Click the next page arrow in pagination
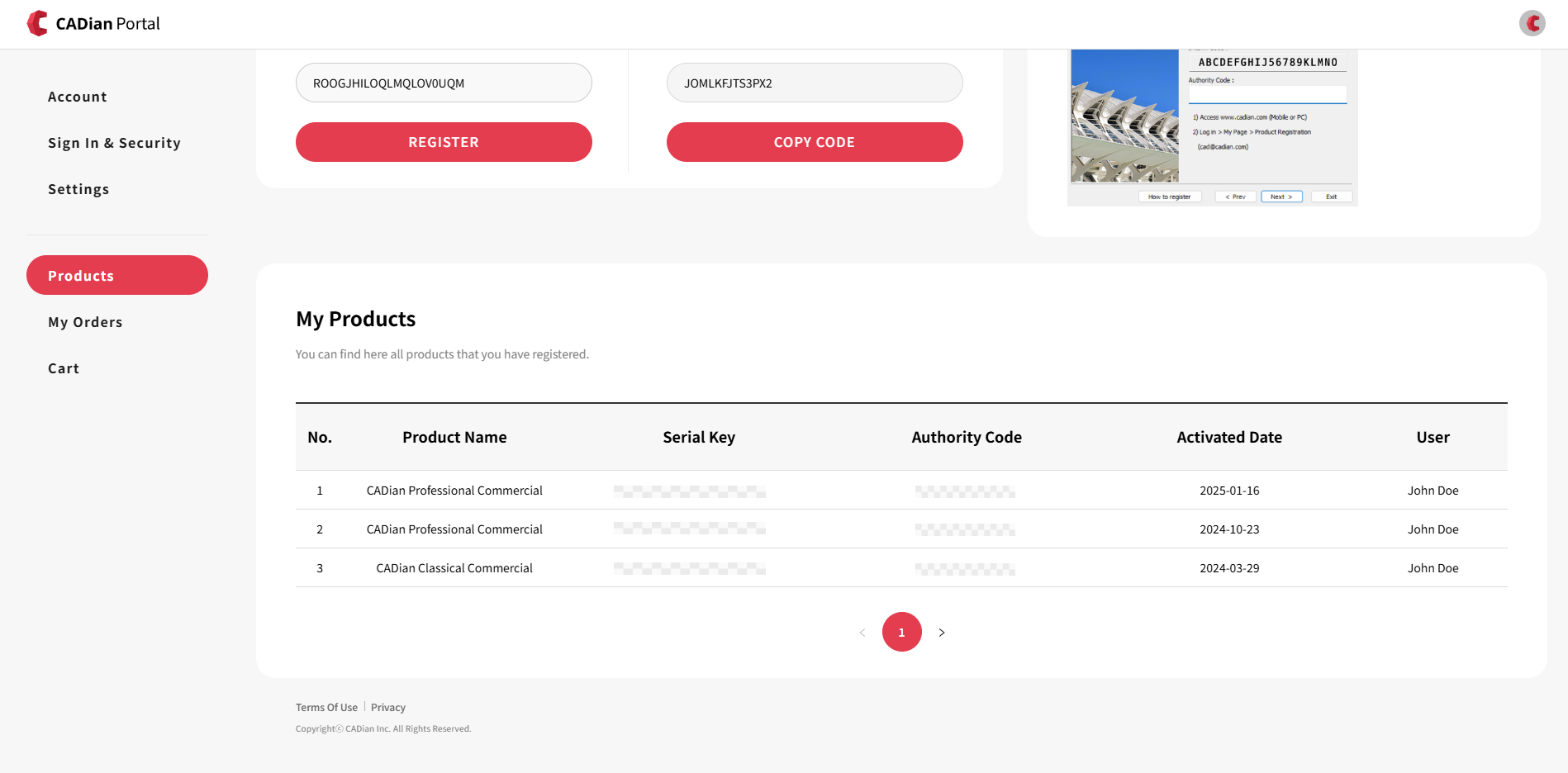 pos(942,632)
